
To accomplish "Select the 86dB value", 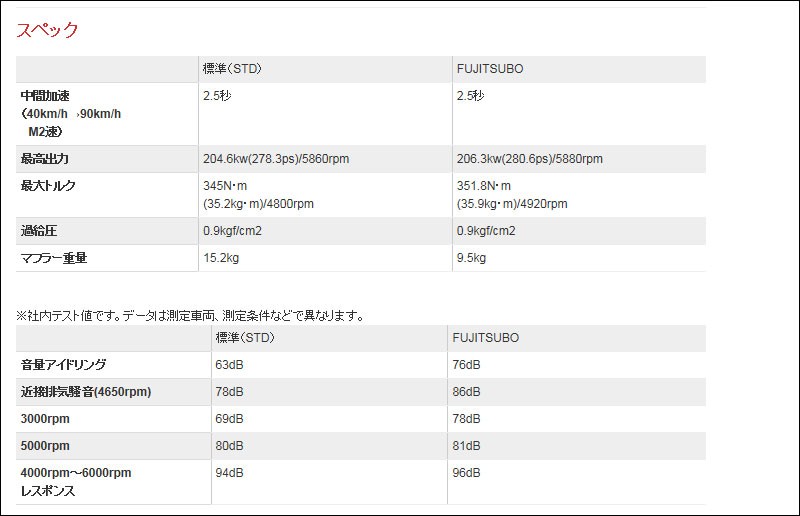I will (x=466, y=392).
